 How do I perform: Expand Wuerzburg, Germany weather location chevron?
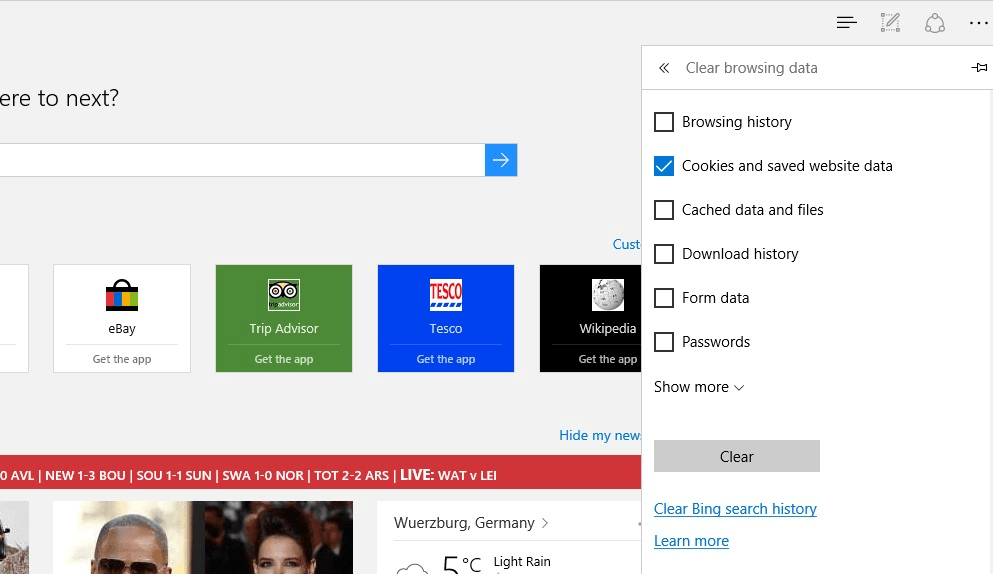pyautogui.click(x=545, y=523)
